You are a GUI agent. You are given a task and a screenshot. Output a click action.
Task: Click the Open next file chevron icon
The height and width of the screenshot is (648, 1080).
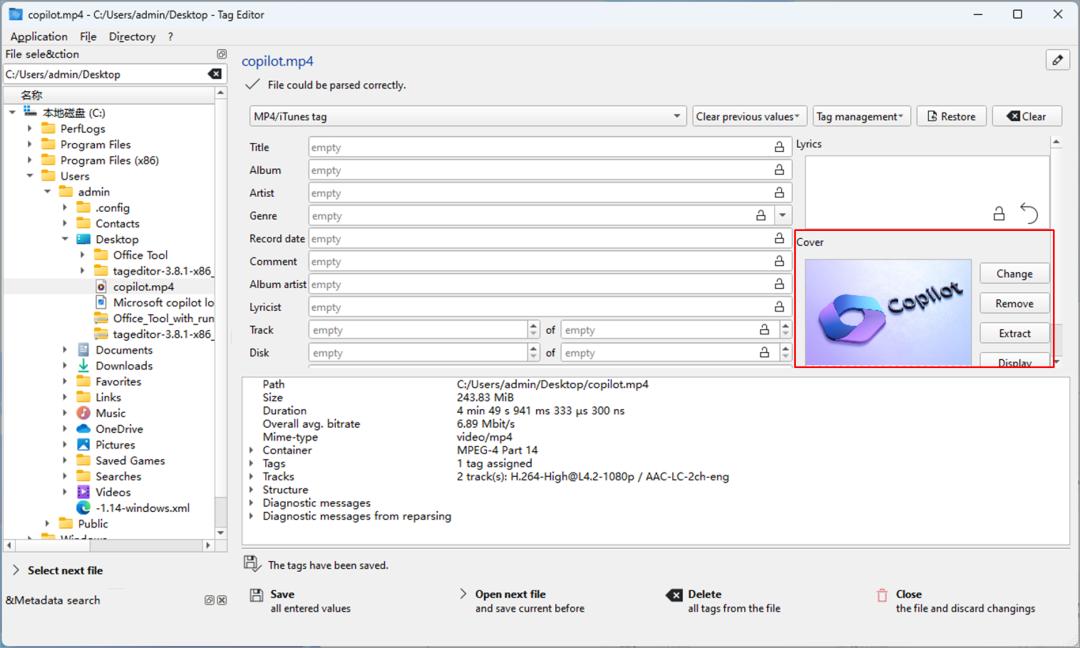462,594
